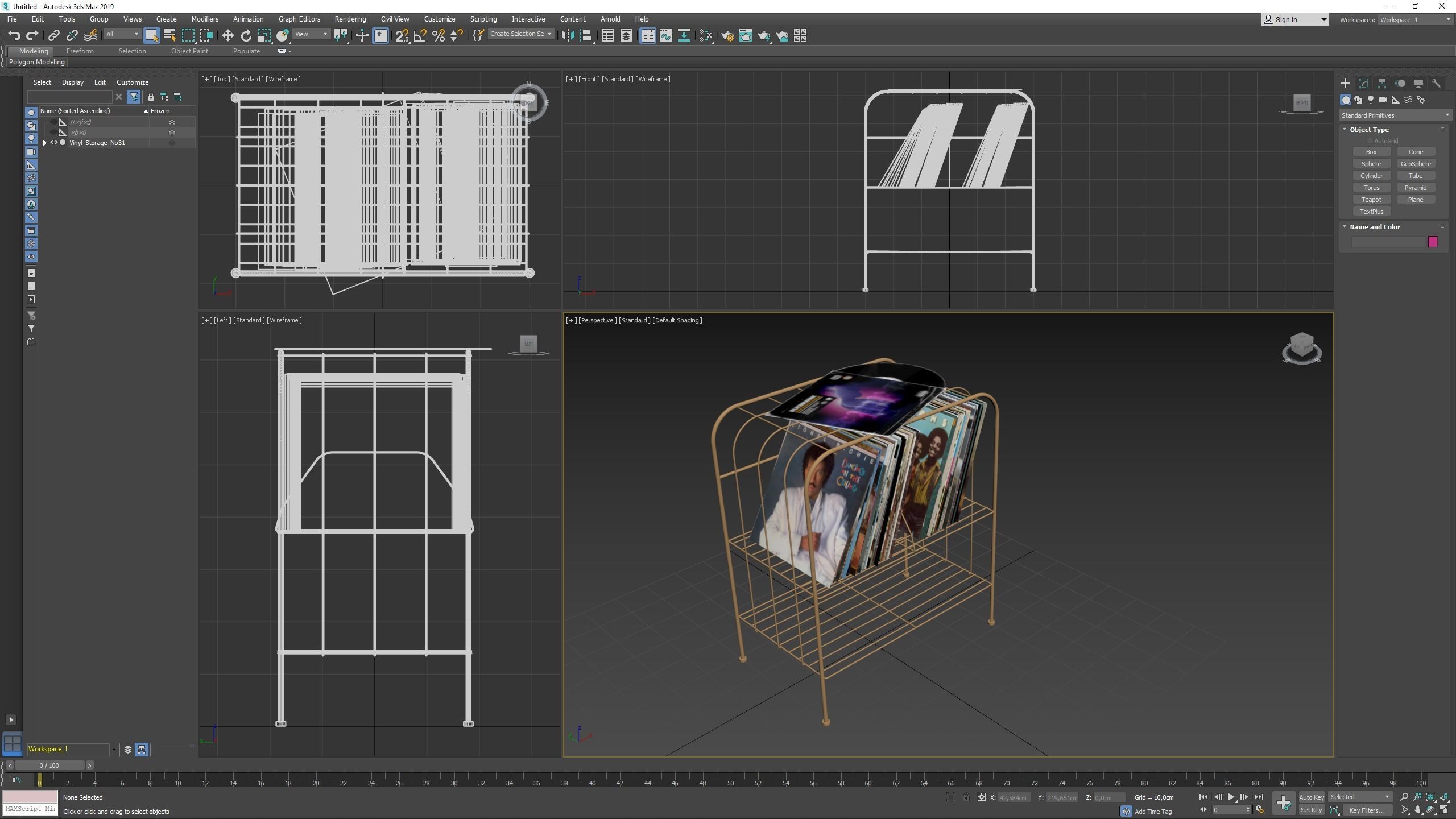
Task: Open the Modify command panel tab
Action: (1364, 84)
